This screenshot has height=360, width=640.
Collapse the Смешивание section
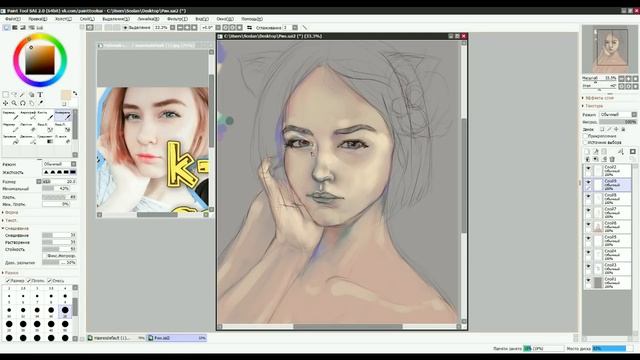16,229
